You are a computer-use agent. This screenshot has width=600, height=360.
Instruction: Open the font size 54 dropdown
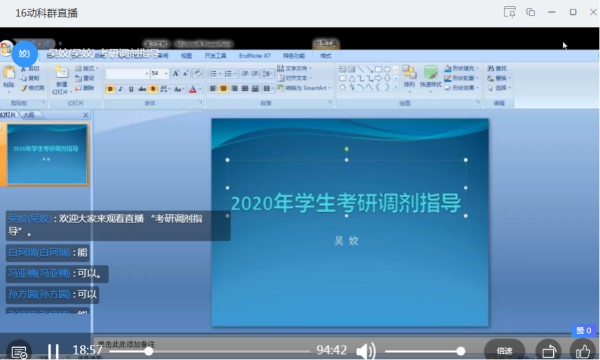[166, 73]
